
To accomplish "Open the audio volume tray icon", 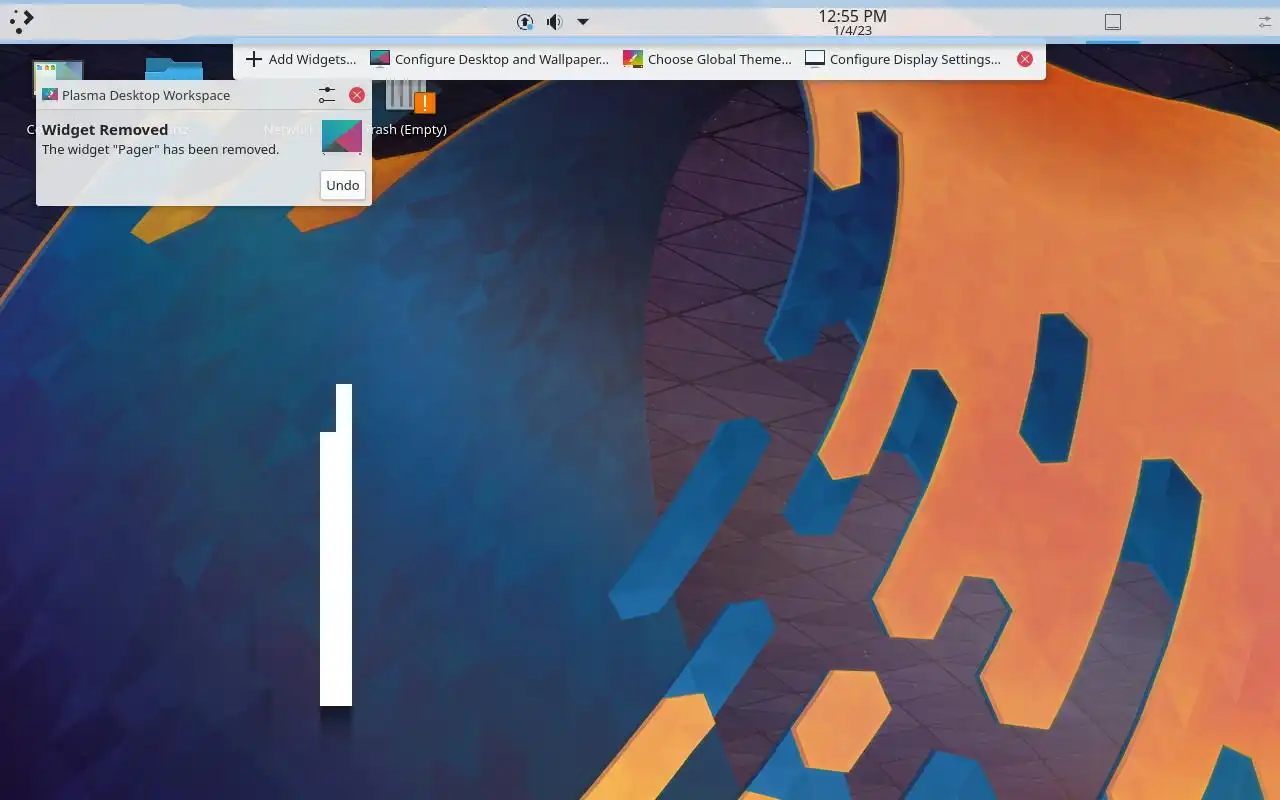I will (x=554, y=21).
